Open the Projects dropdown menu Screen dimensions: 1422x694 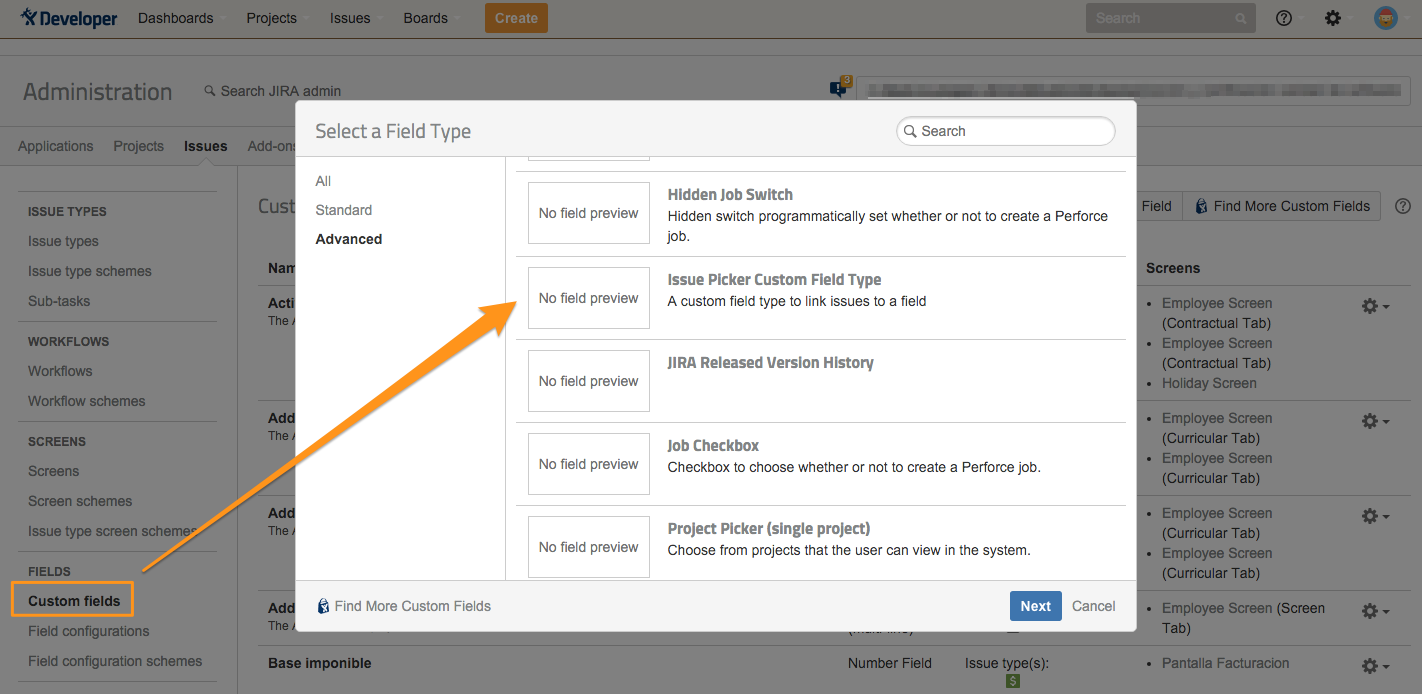pyautogui.click(x=277, y=18)
